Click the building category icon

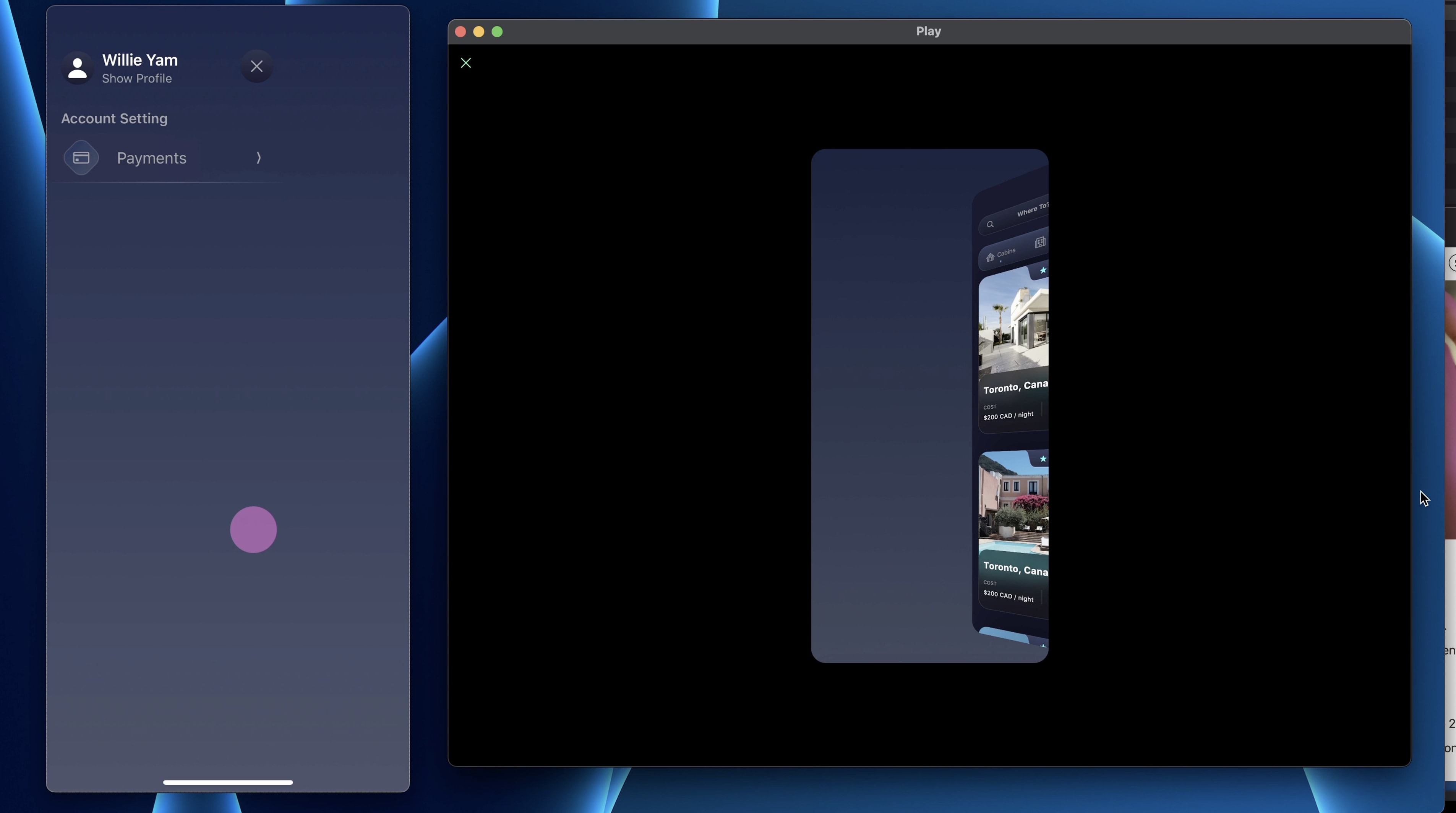pos(1039,243)
